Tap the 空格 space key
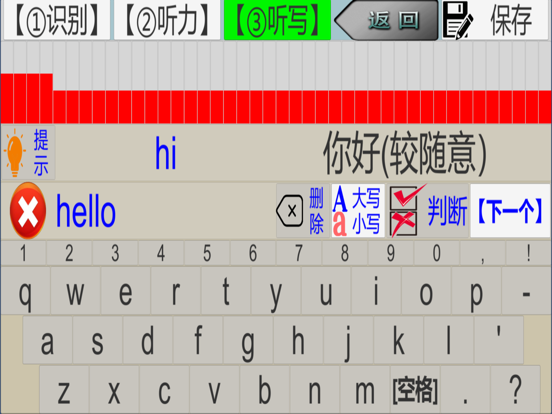The image size is (552, 414). 415,389
